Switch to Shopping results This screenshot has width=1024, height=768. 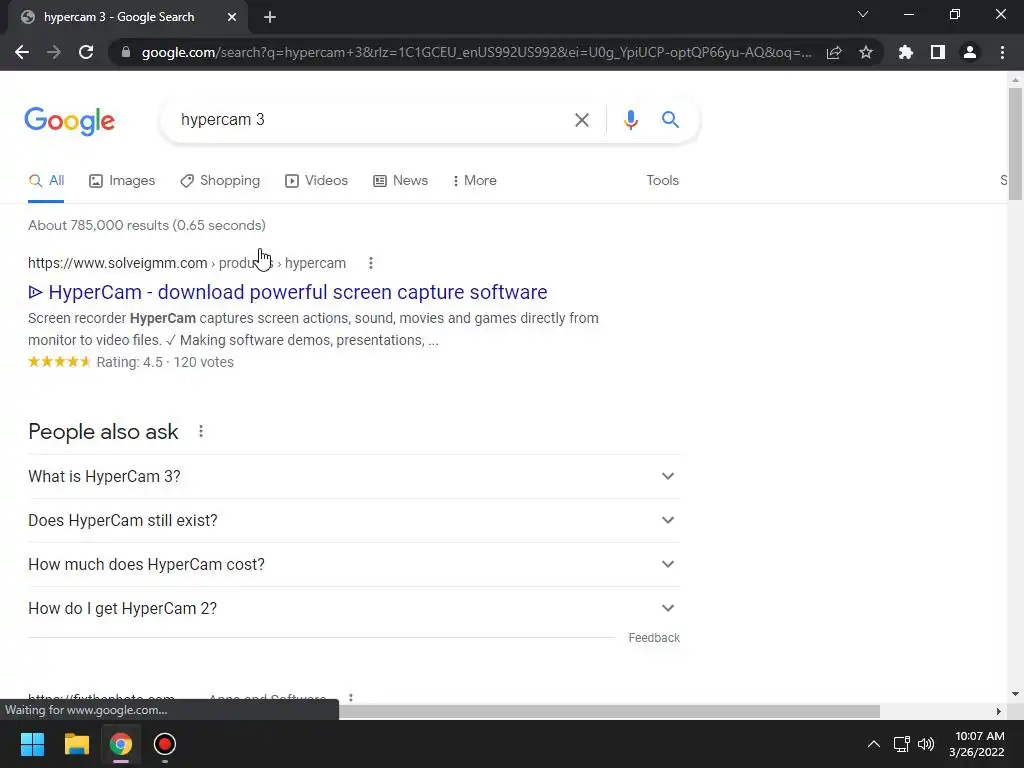(220, 181)
